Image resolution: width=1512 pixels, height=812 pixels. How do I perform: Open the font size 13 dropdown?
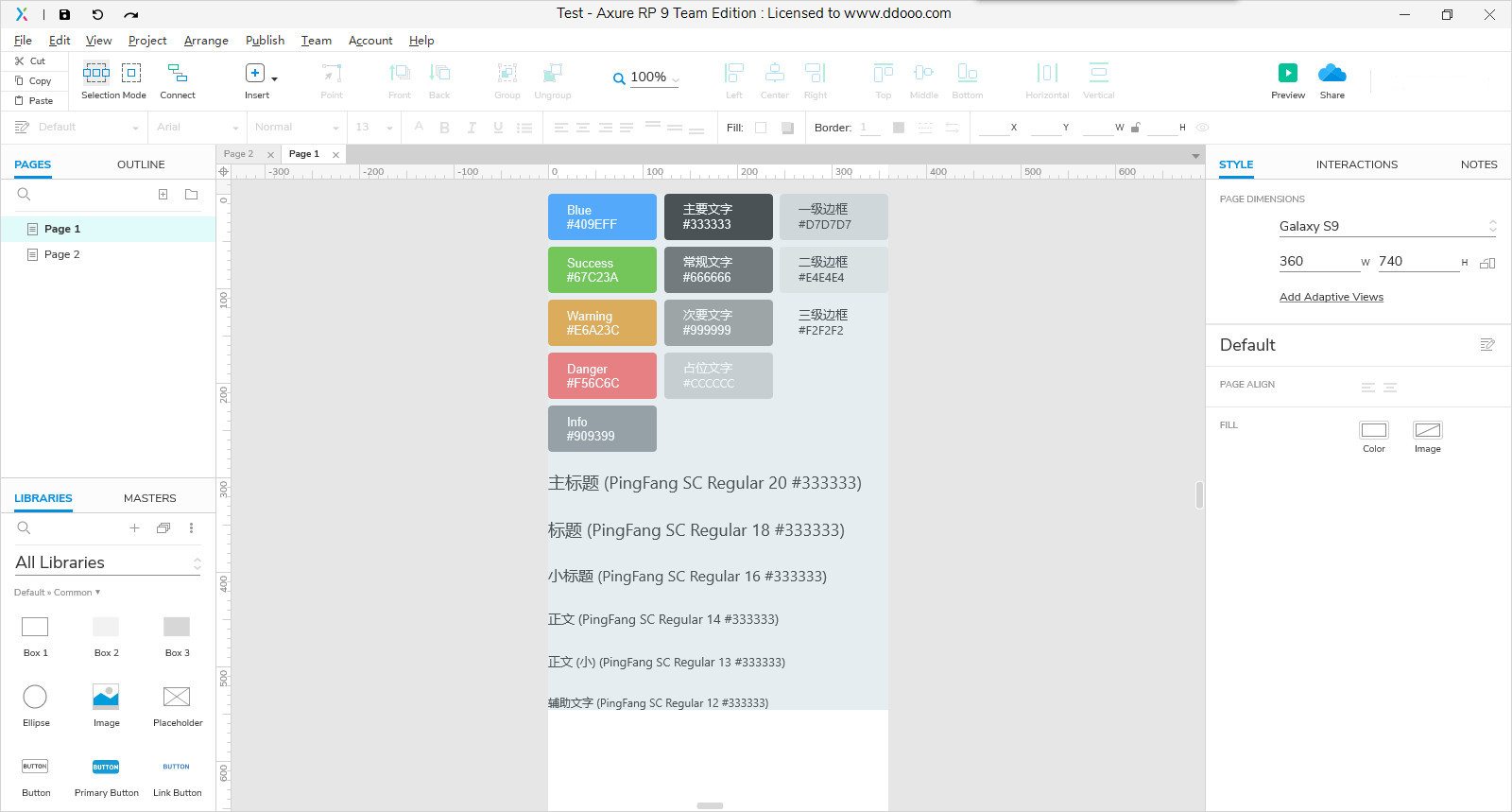(x=374, y=128)
